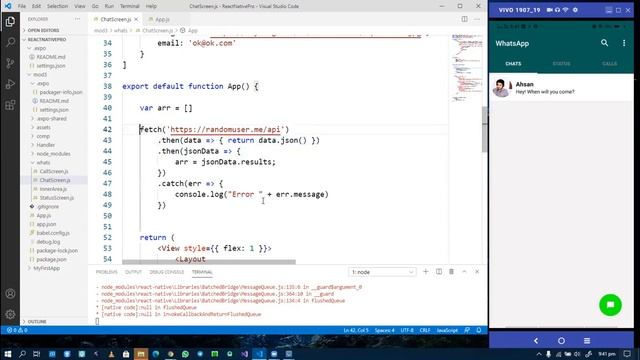Collapse the REACTNATIVEPRO section
The height and width of the screenshot is (360, 640).
(47, 39)
